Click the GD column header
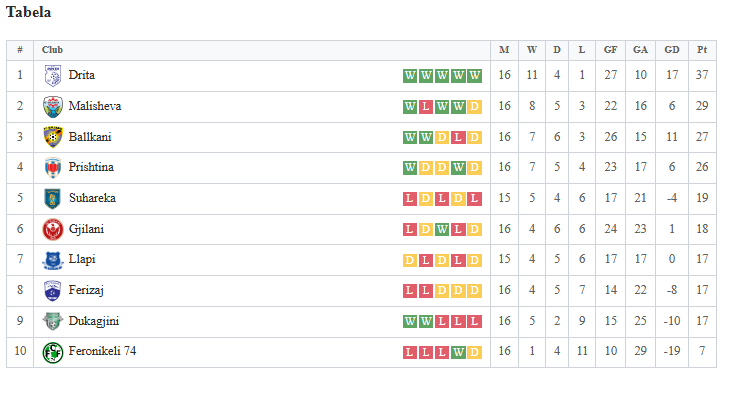The image size is (737, 396). [672, 50]
